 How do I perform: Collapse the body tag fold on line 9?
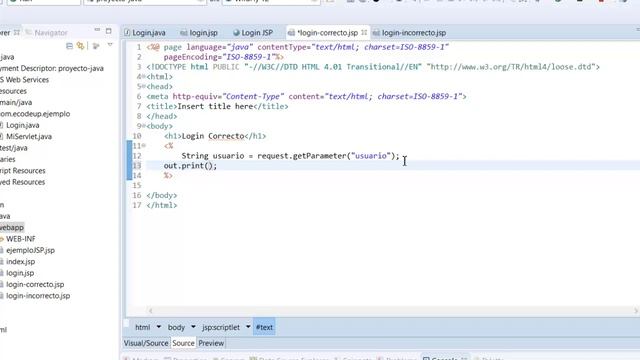[x=143, y=126]
